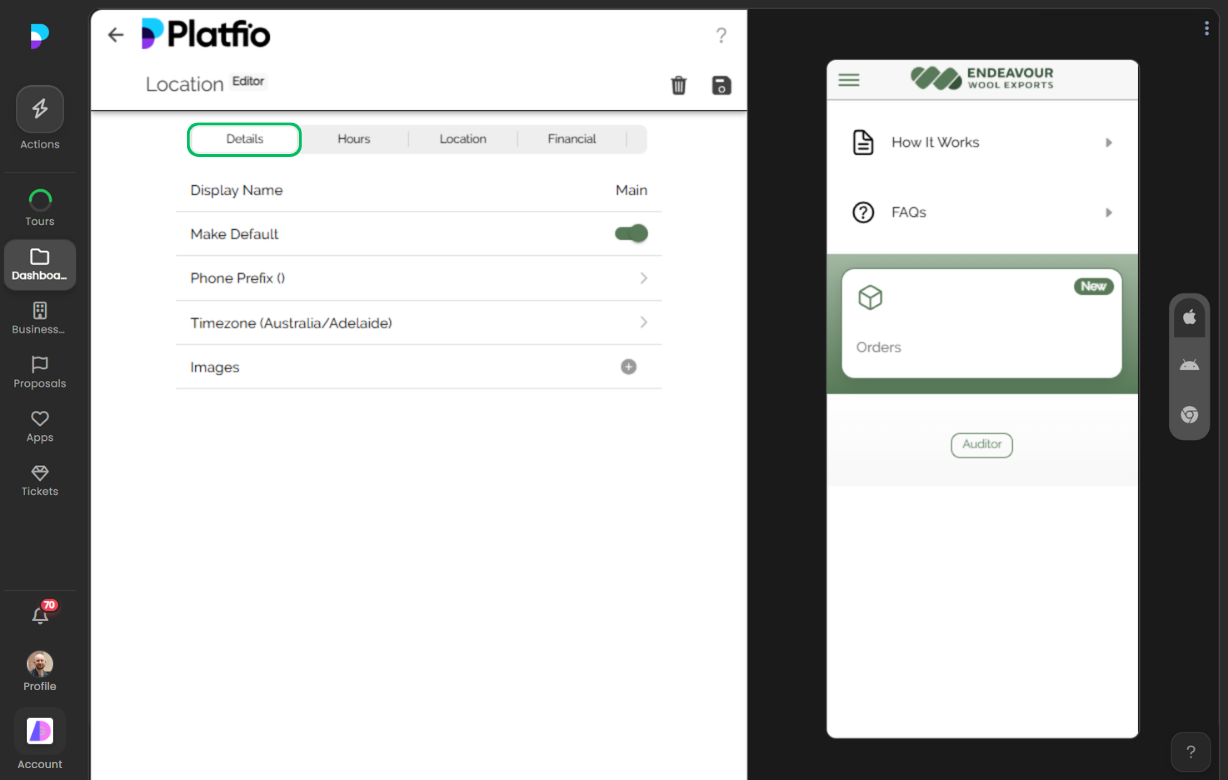
Task: Open the Tickets sidebar icon
Action: tap(40, 474)
